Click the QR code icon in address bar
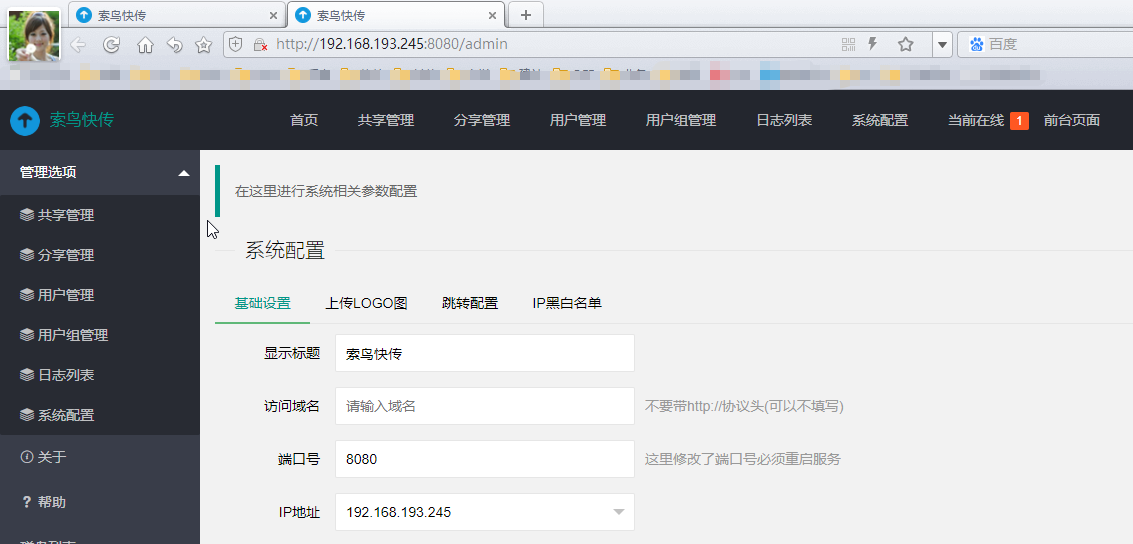1133x544 pixels. pos(848,44)
